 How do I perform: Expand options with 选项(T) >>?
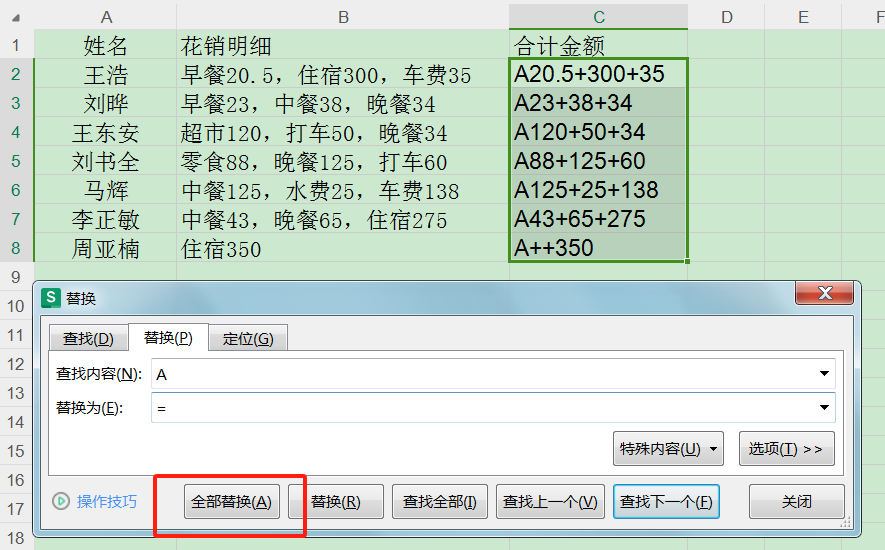(786, 449)
